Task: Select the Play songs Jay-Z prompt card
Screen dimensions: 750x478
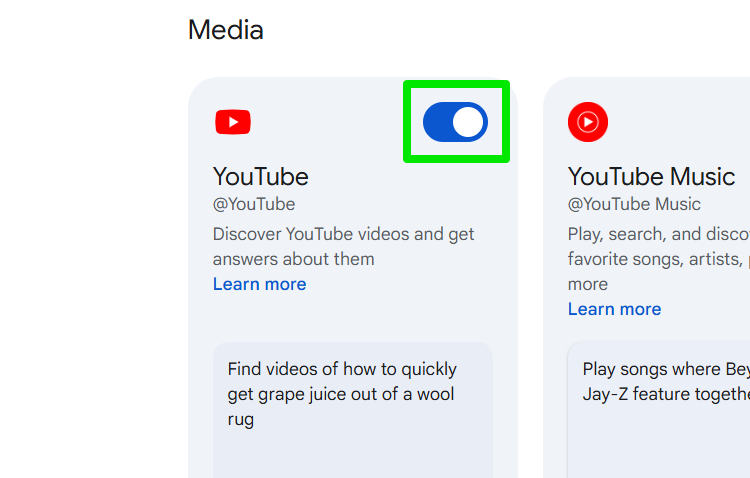Action: [x=659, y=410]
